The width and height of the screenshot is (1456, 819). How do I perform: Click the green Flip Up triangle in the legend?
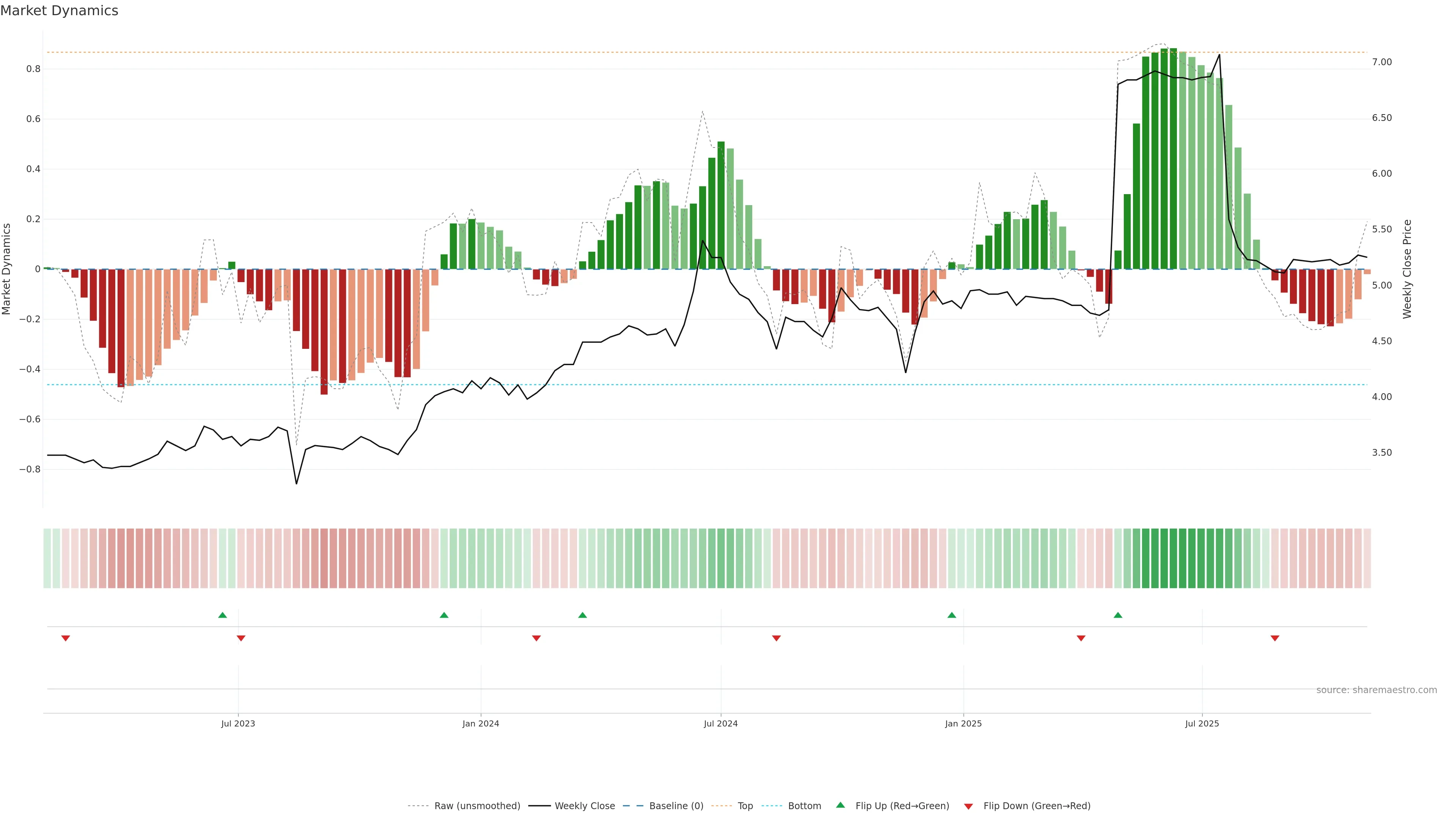coord(841,805)
